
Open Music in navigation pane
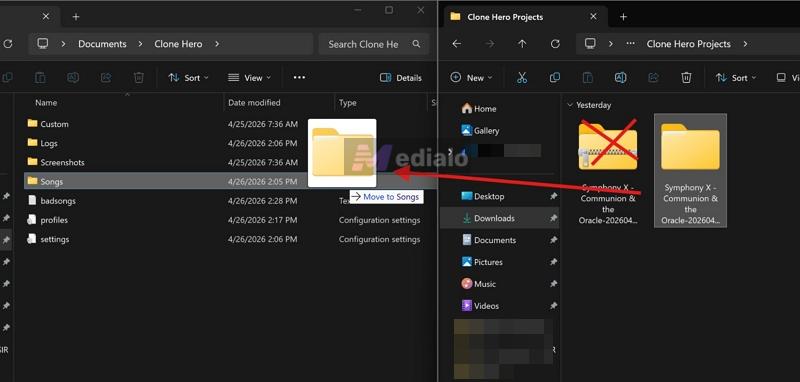pos(479,284)
